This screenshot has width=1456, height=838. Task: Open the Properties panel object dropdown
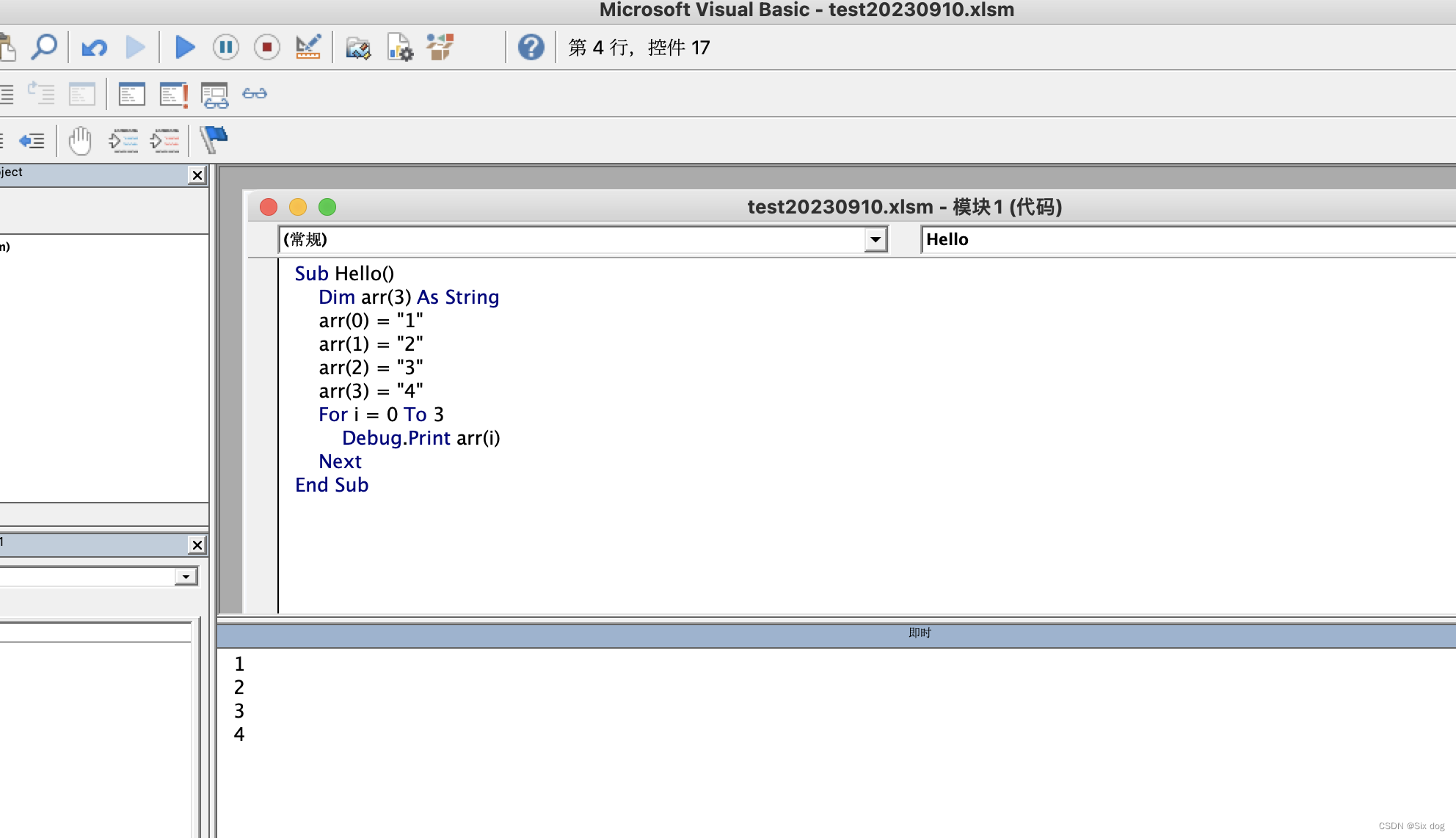pos(186,577)
